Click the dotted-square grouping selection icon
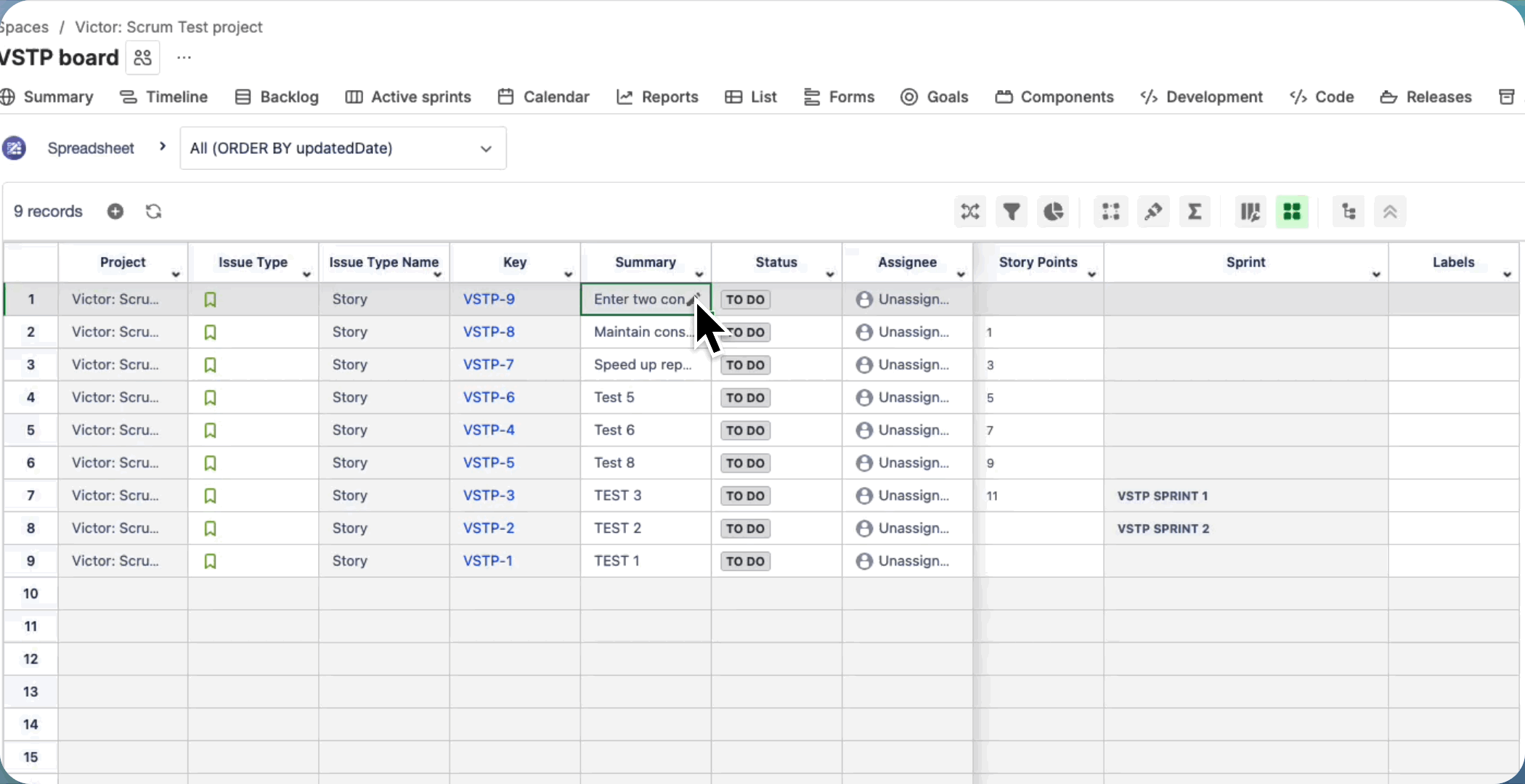1525x784 pixels. 1110,212
